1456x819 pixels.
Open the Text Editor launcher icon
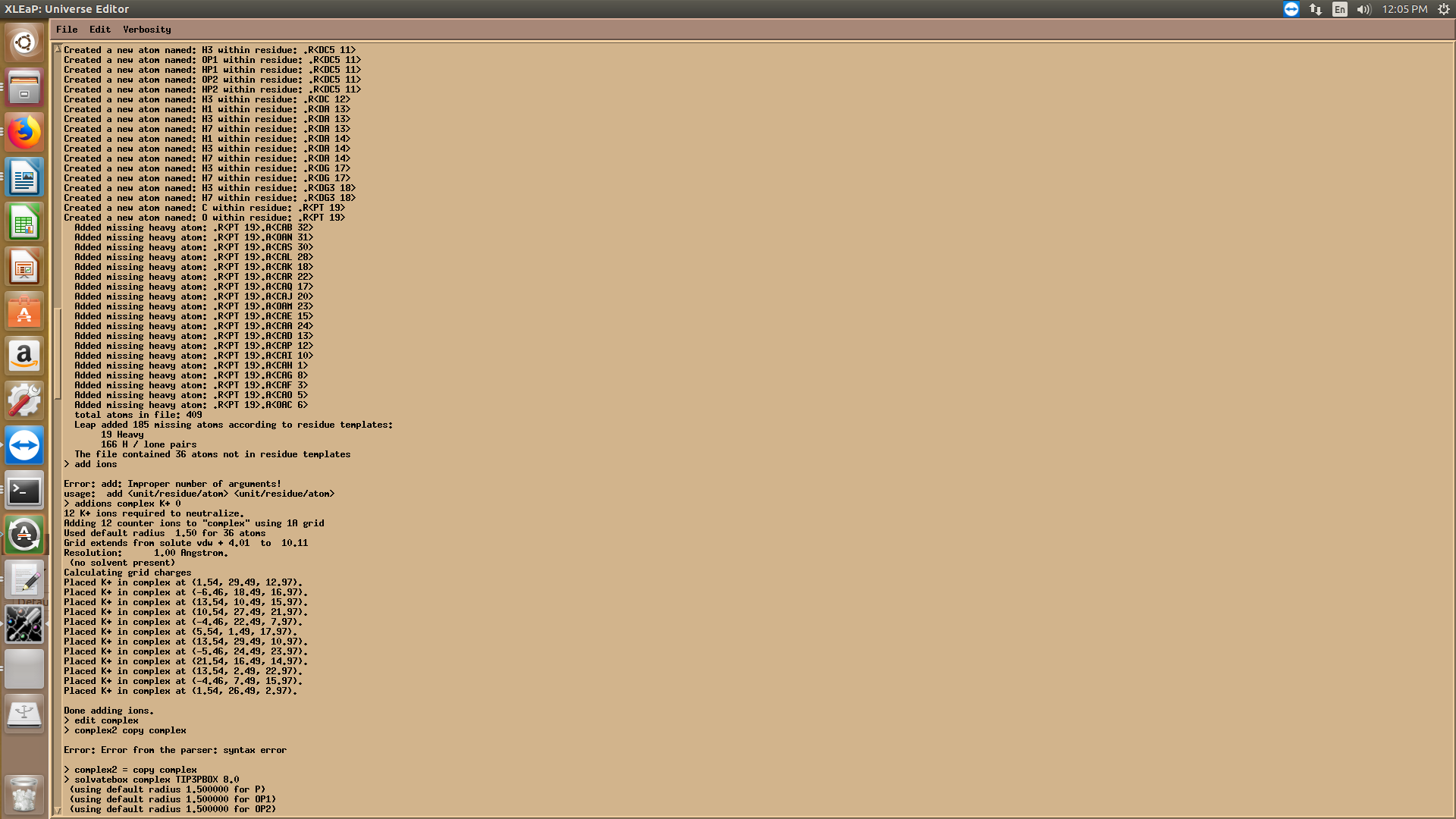[24, 580]
